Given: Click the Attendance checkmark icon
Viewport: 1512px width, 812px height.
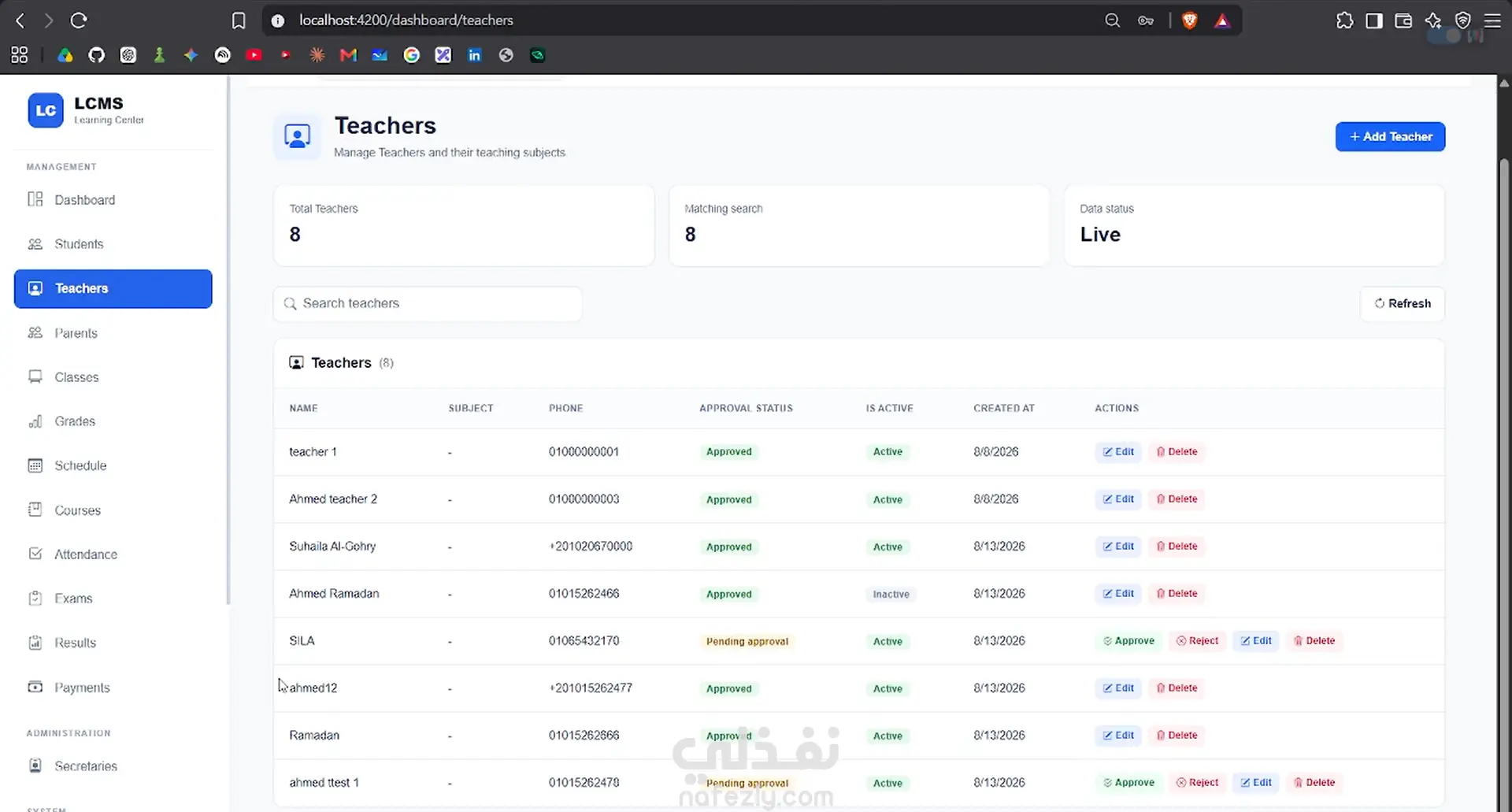Looking at the screenshot, I should click(x=35, y=554).
